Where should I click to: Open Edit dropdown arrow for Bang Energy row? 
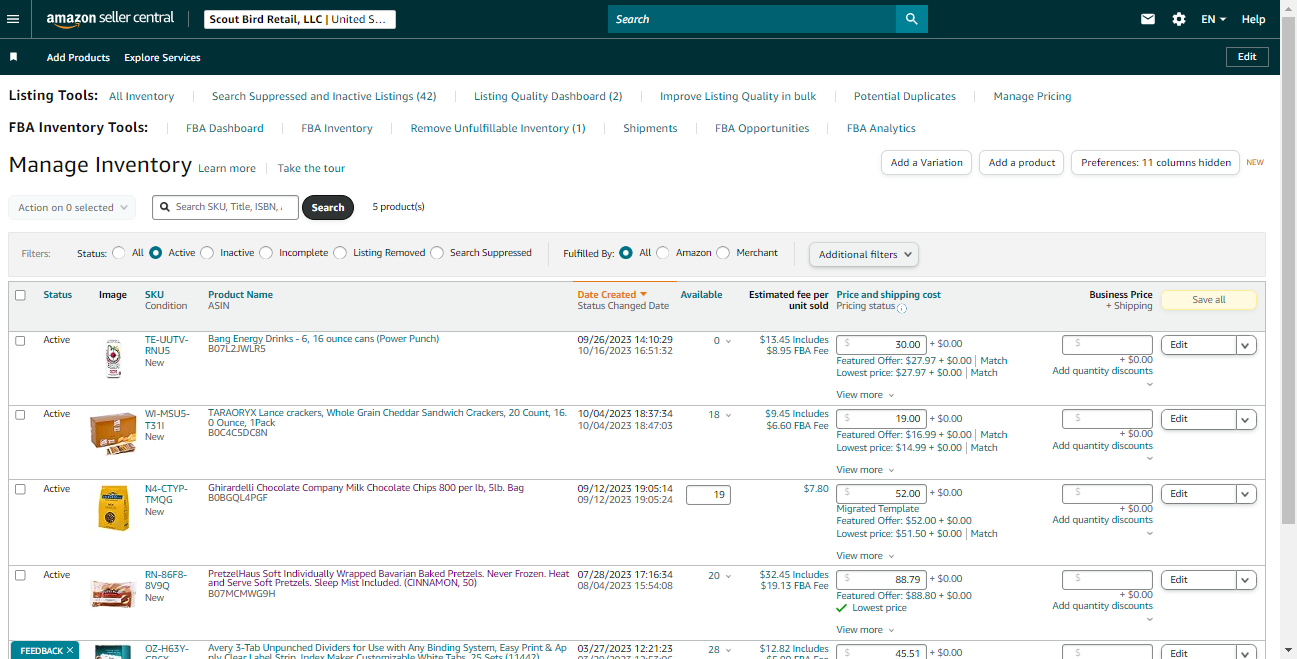(1246, 345)
